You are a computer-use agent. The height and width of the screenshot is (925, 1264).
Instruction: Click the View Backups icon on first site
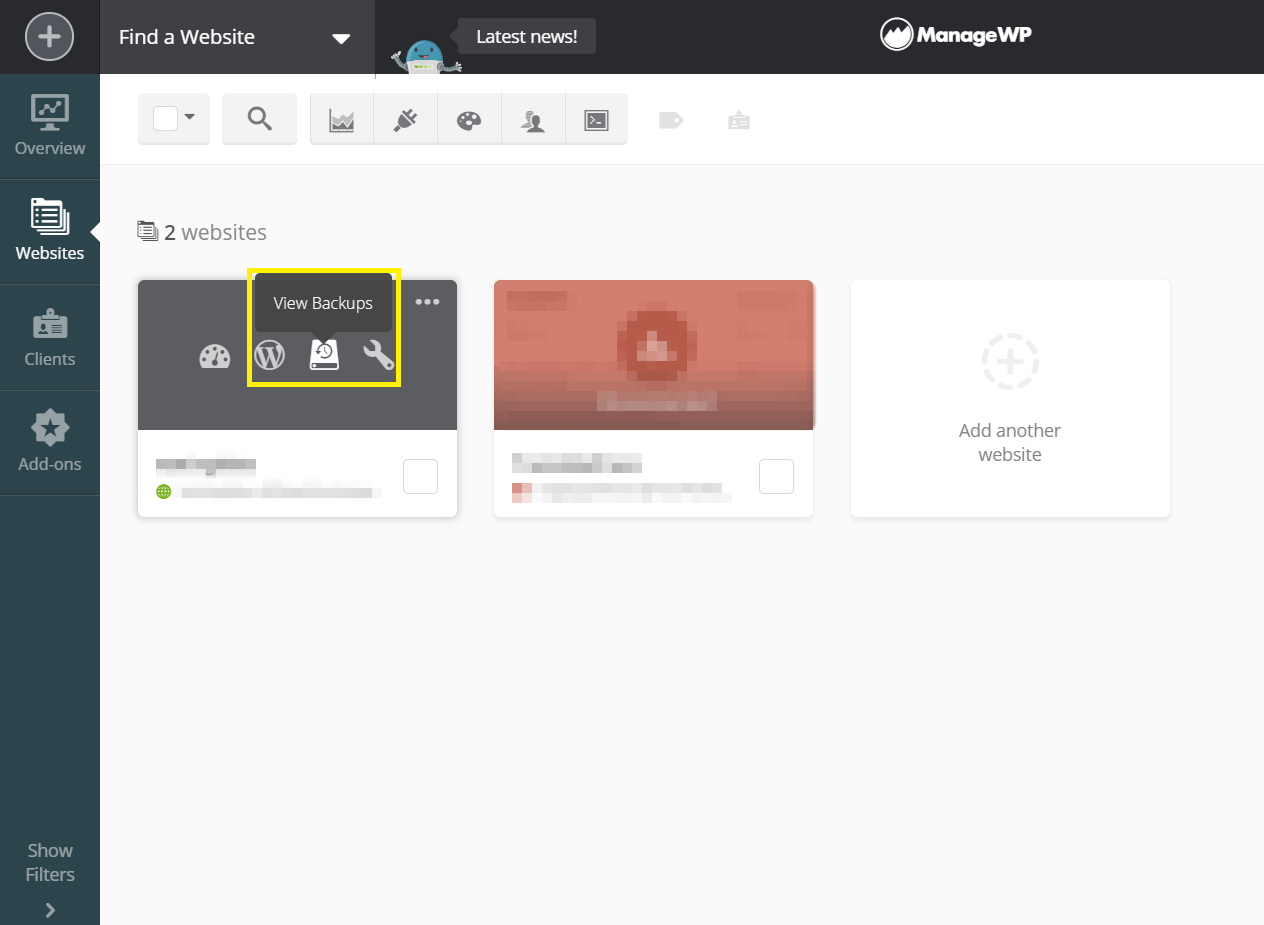324,355
